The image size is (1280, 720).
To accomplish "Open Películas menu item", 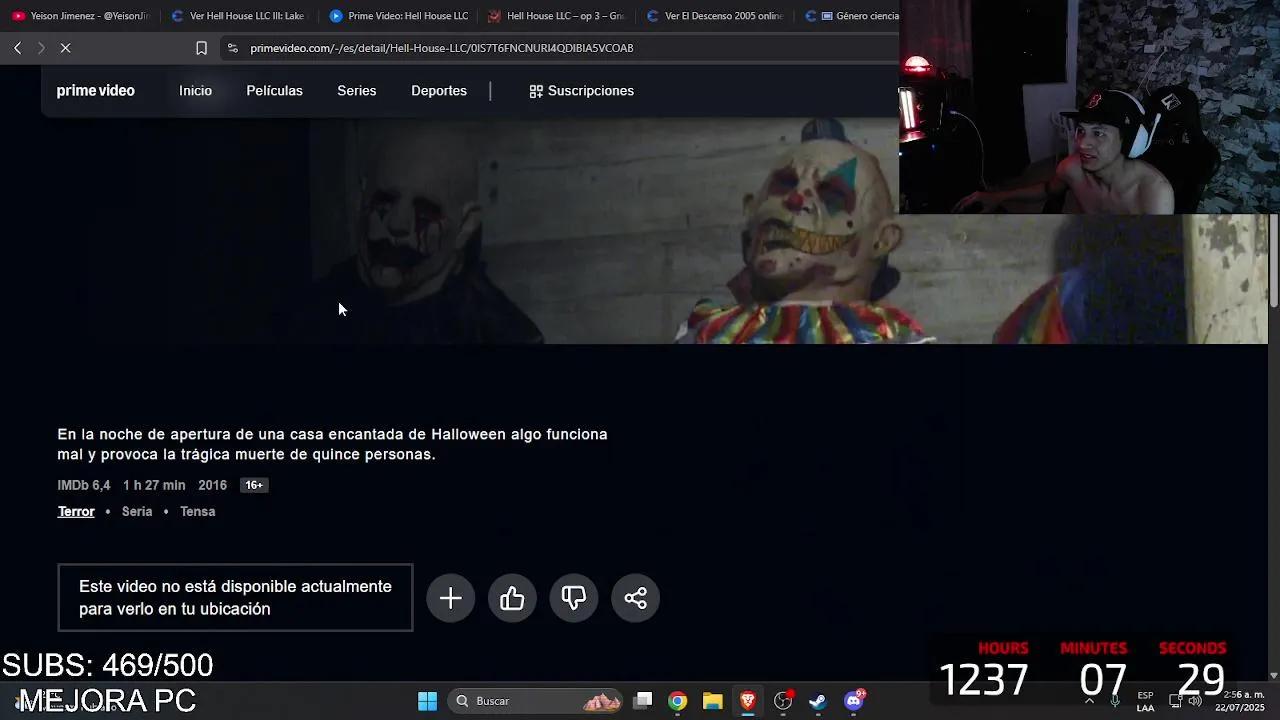I will click(274, 91).
